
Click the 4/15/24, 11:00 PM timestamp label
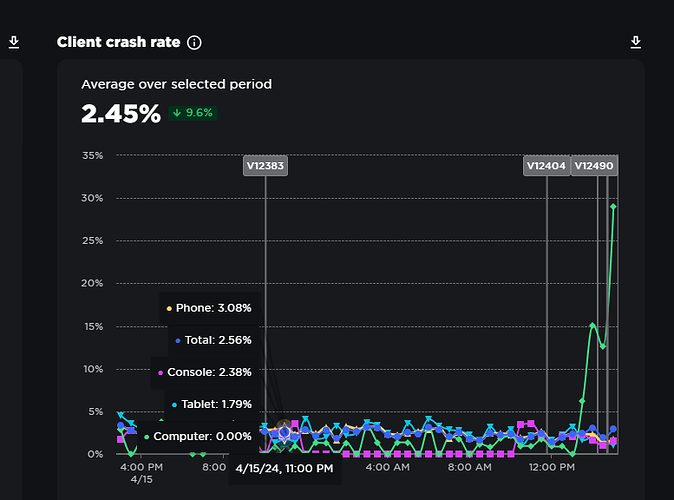point(285,469)
